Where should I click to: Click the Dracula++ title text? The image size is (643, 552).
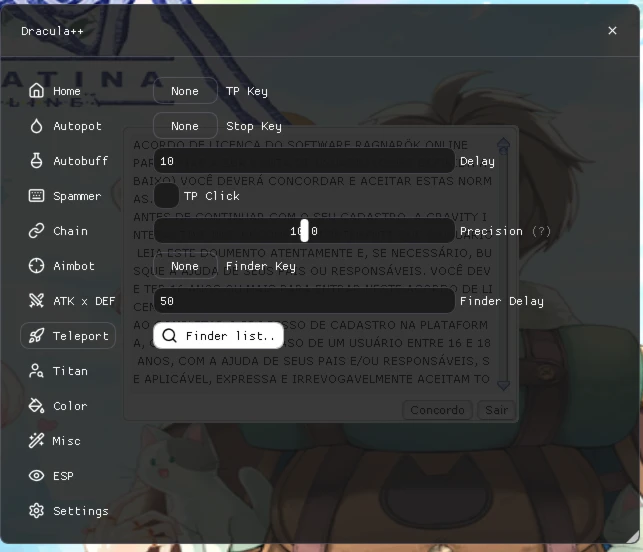[x=52, y=31]
